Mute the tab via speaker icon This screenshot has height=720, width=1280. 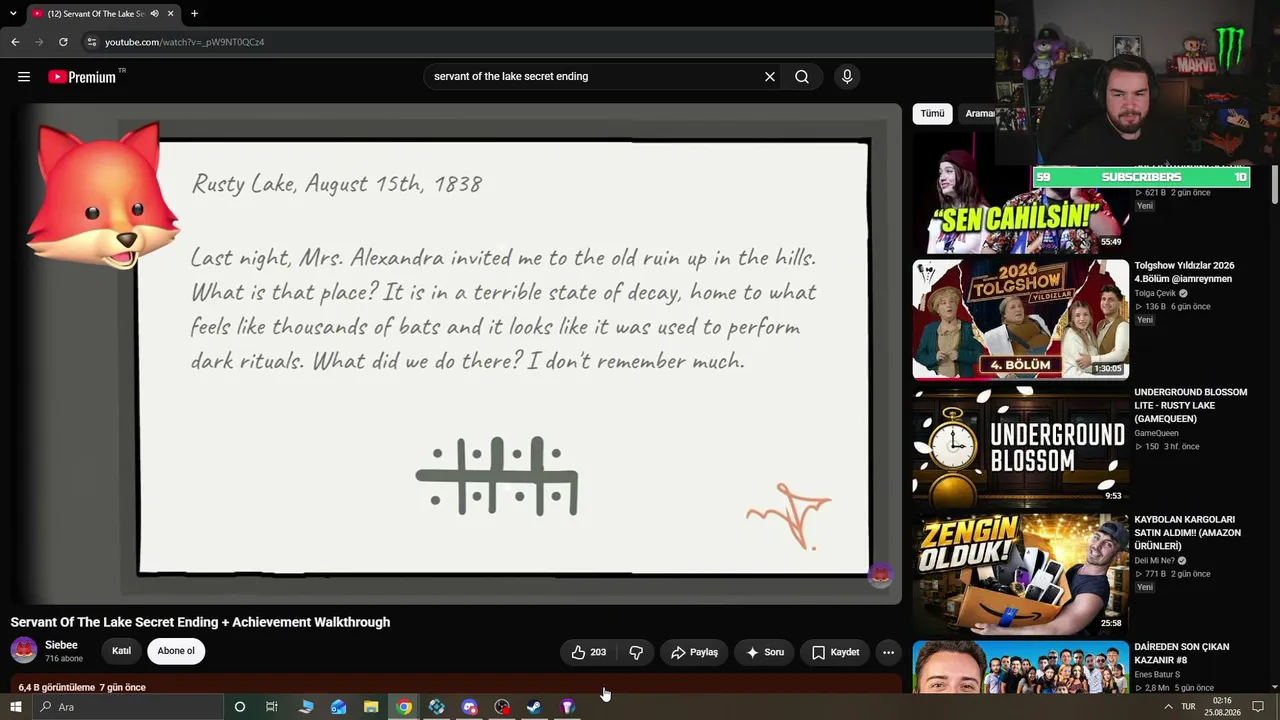(154, 14)
